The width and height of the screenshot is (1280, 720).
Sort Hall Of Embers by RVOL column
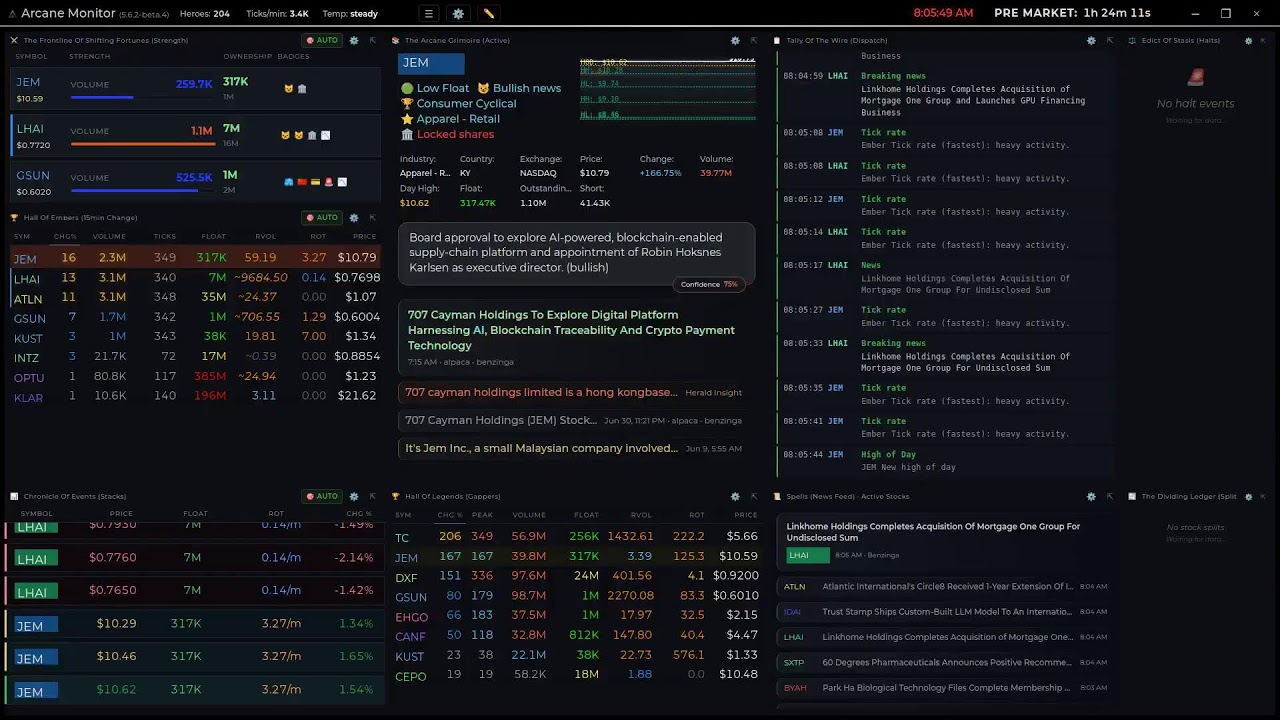coord(265,237)
